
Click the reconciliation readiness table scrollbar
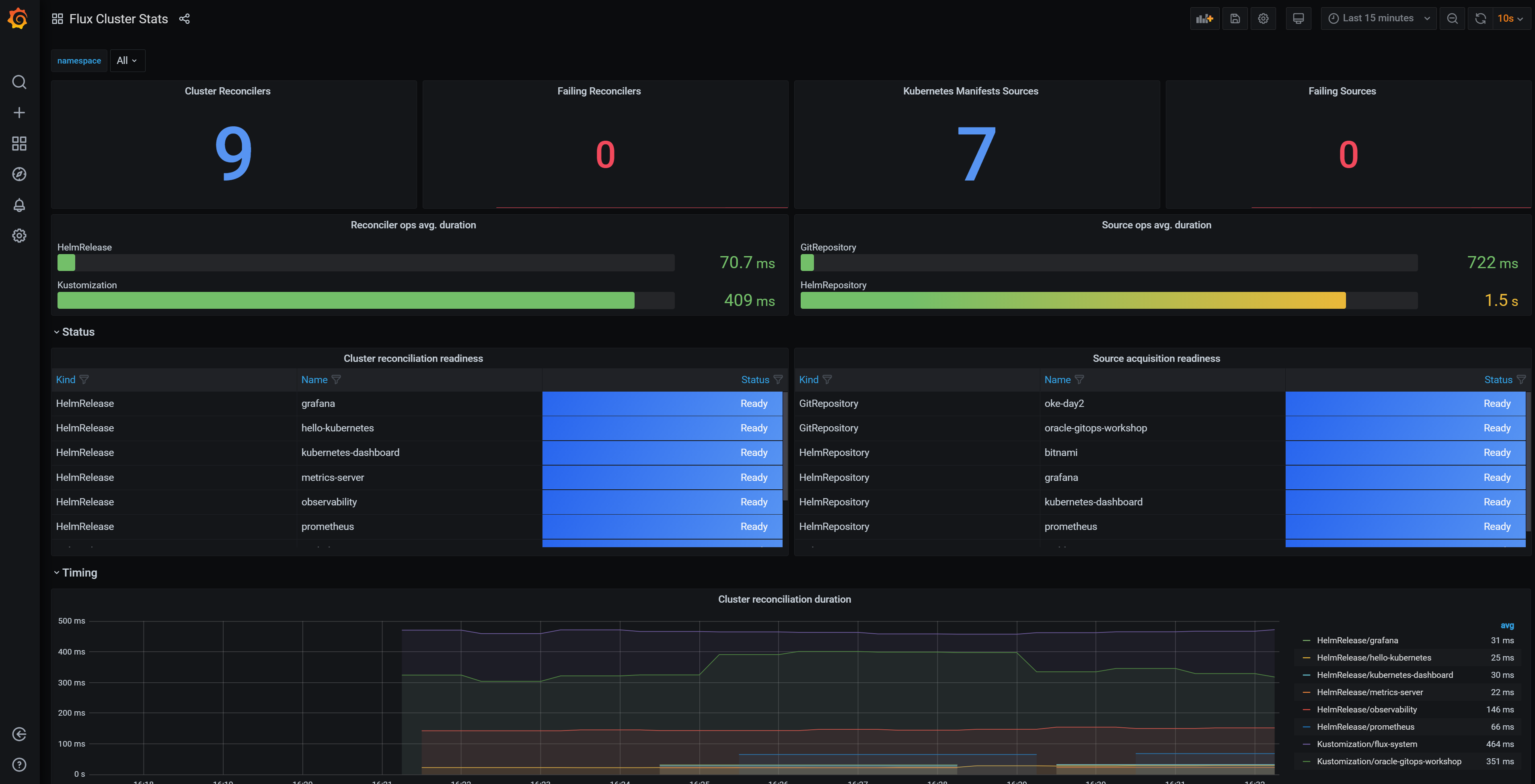(x=785, y=447)
